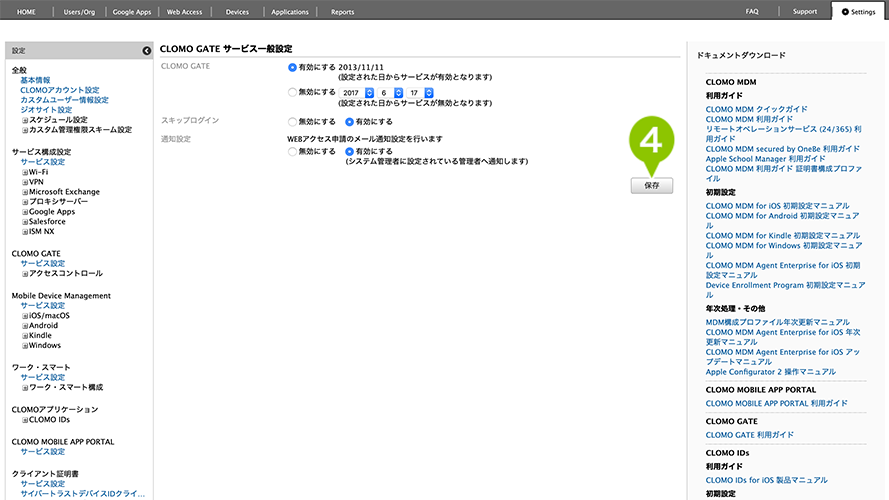The height and width of the screenshot is (500, 889).
Task: Open Users/Org menu
Action: click(x=79, y=12)
